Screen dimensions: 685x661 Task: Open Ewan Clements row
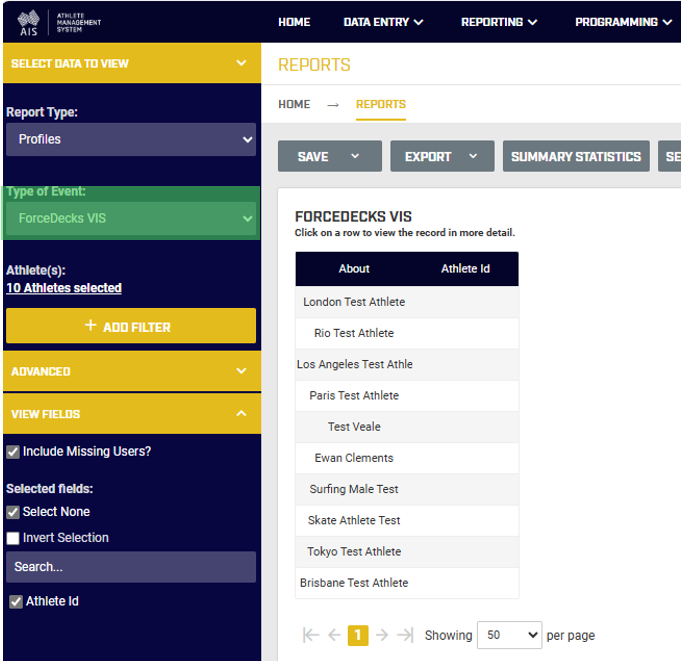[x=407, y=458]
